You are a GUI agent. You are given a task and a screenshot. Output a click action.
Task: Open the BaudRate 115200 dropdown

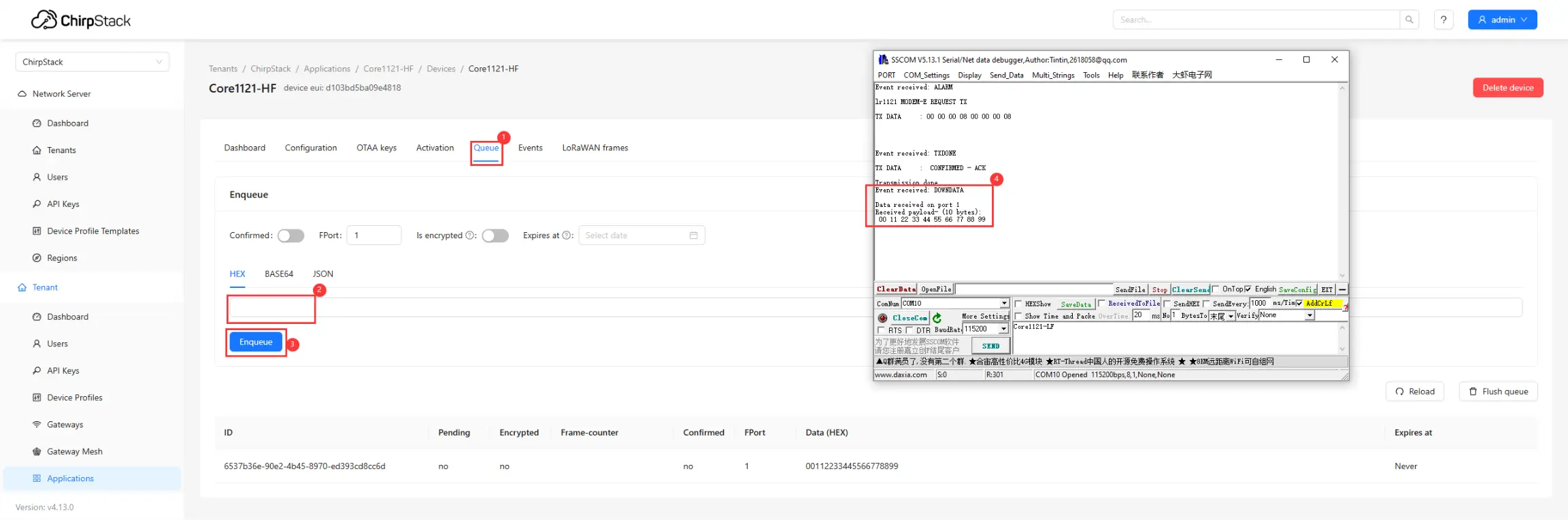point(1003,329)
